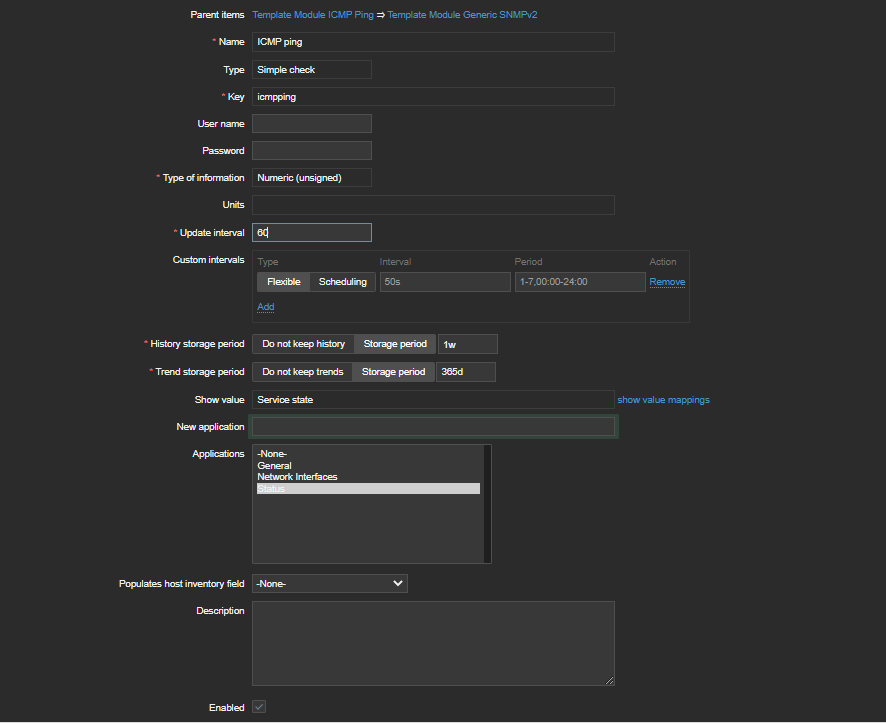Remove the flexible custom interval row
This screenshot has width=886, height=724.
click(x=667, y=281)
